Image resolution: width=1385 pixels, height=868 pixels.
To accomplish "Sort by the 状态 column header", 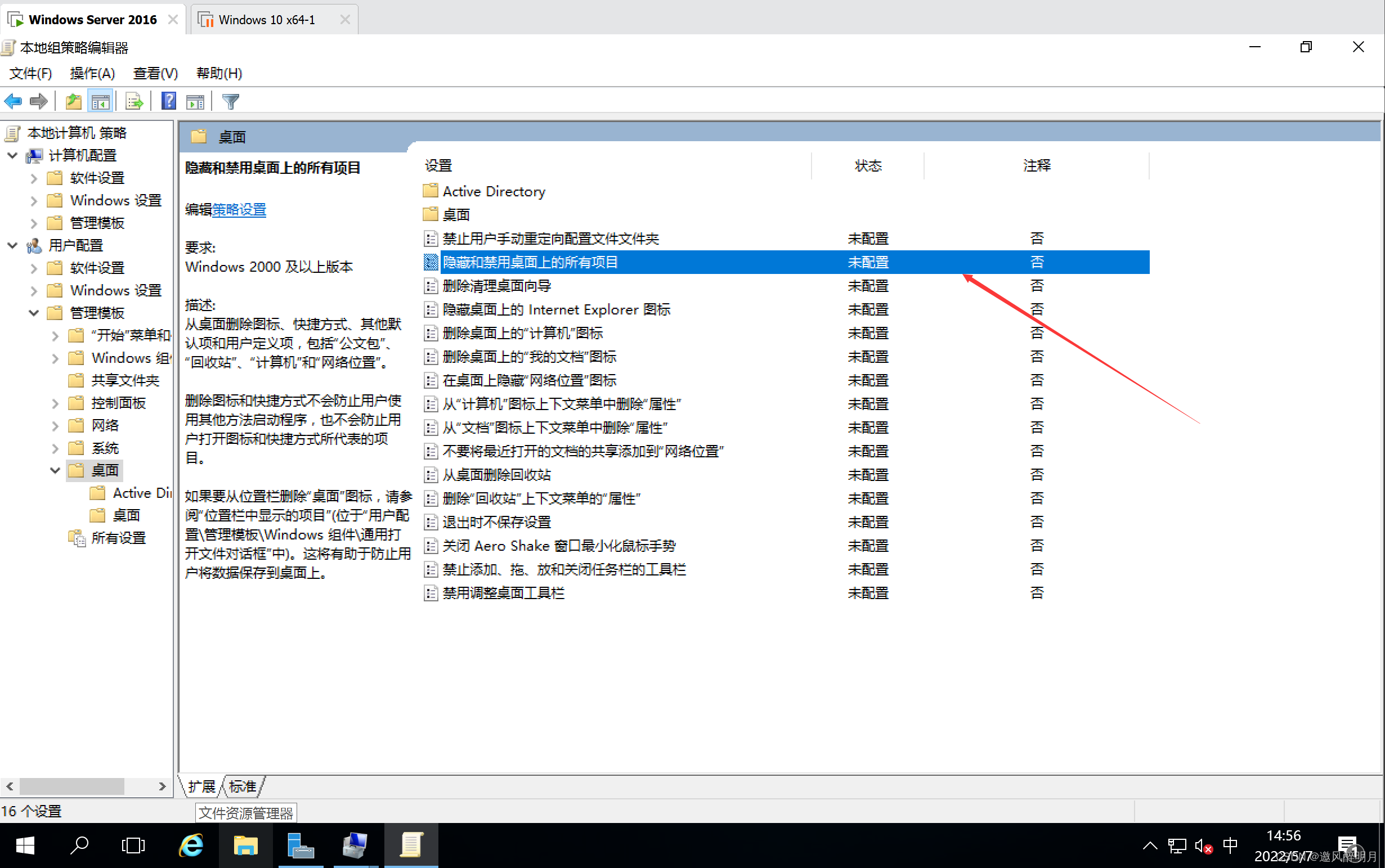I will [868, 165].
